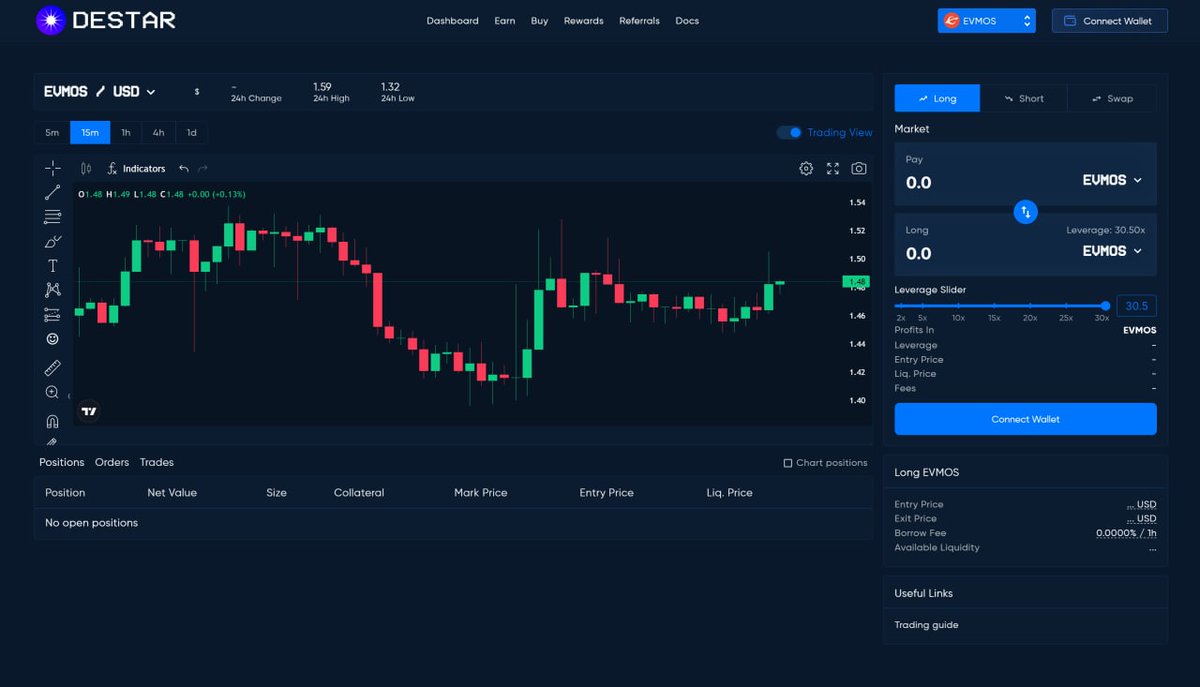Activate the magnet snap tool
The width and height of the screenshot is (1200, 687).
(52, 421)
